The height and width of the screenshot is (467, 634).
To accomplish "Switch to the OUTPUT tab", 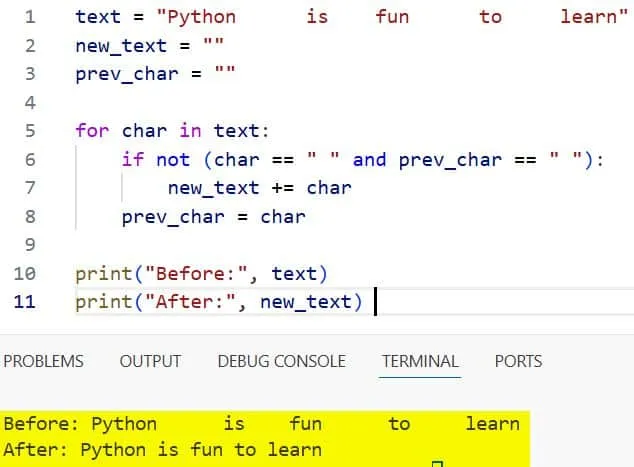I will [x=150, y=361].
